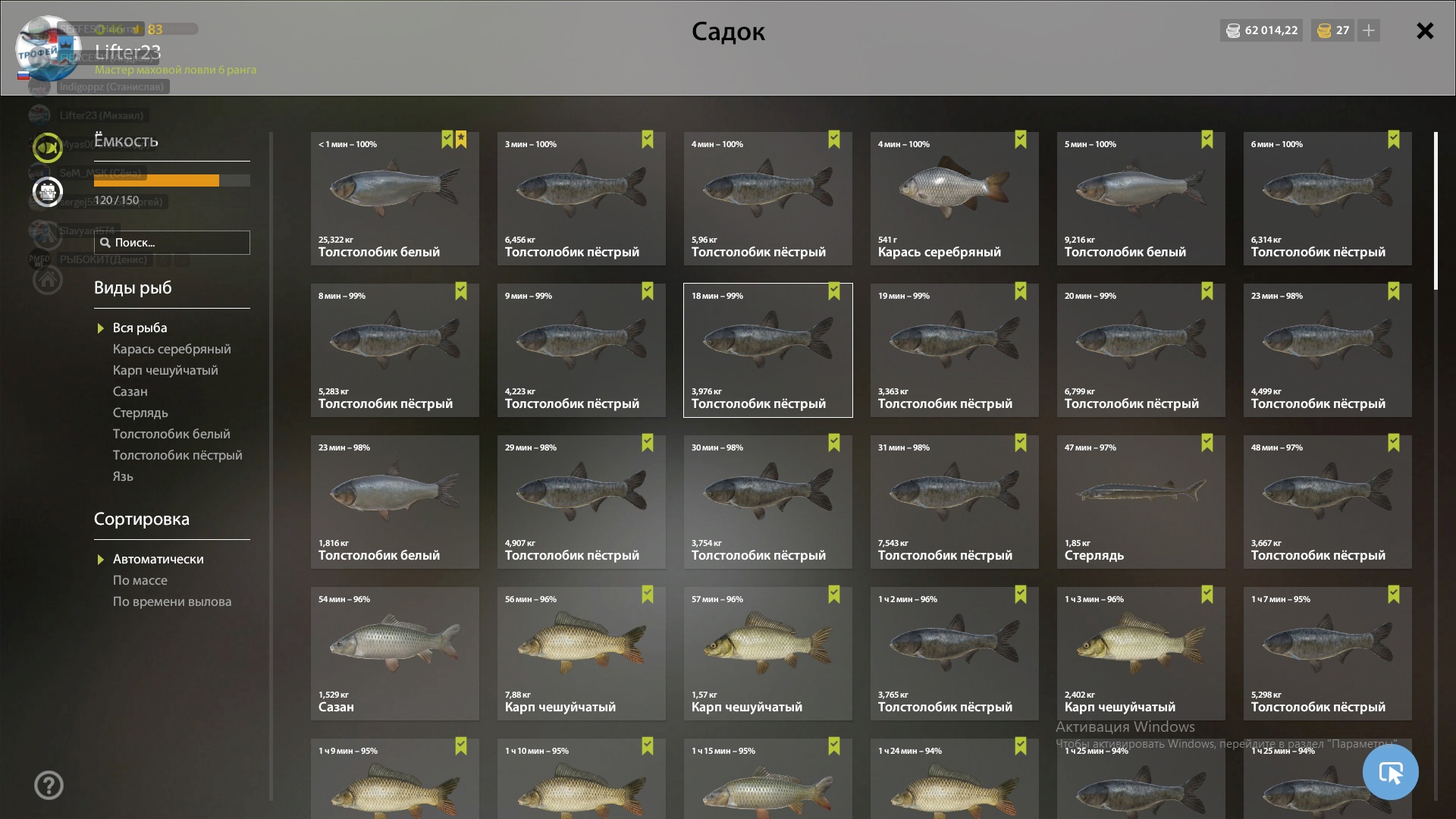
Task: Open the help question mark icon
Action: (49, 786)
